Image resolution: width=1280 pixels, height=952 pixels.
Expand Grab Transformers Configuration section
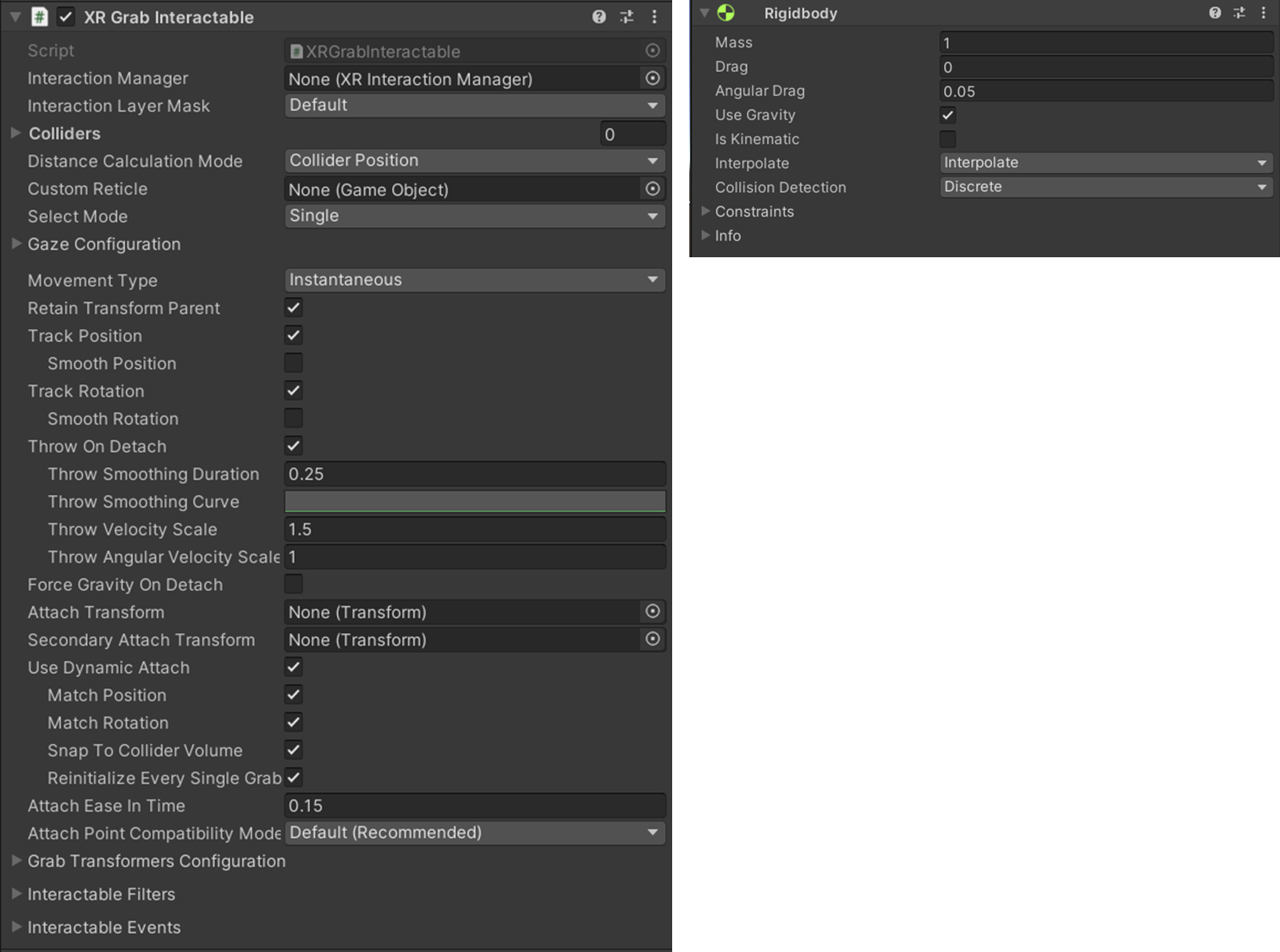pyautogui.click(x=16, y=861)
